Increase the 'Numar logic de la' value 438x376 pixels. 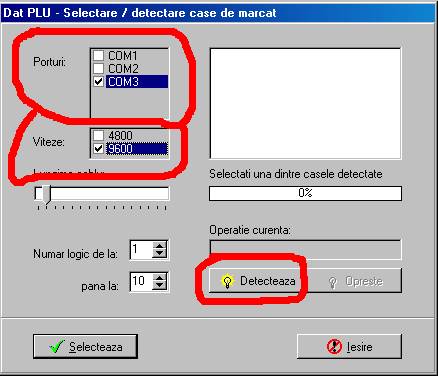[159, 246]
